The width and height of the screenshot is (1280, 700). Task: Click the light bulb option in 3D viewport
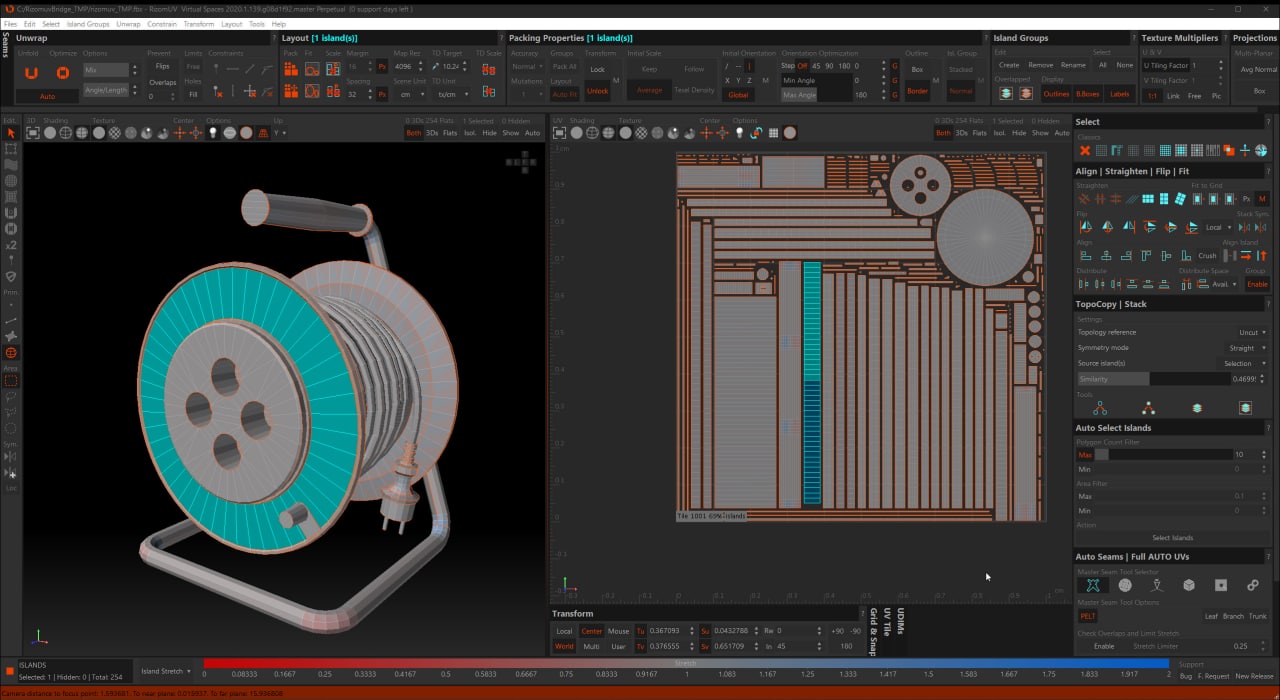[213, 132]
